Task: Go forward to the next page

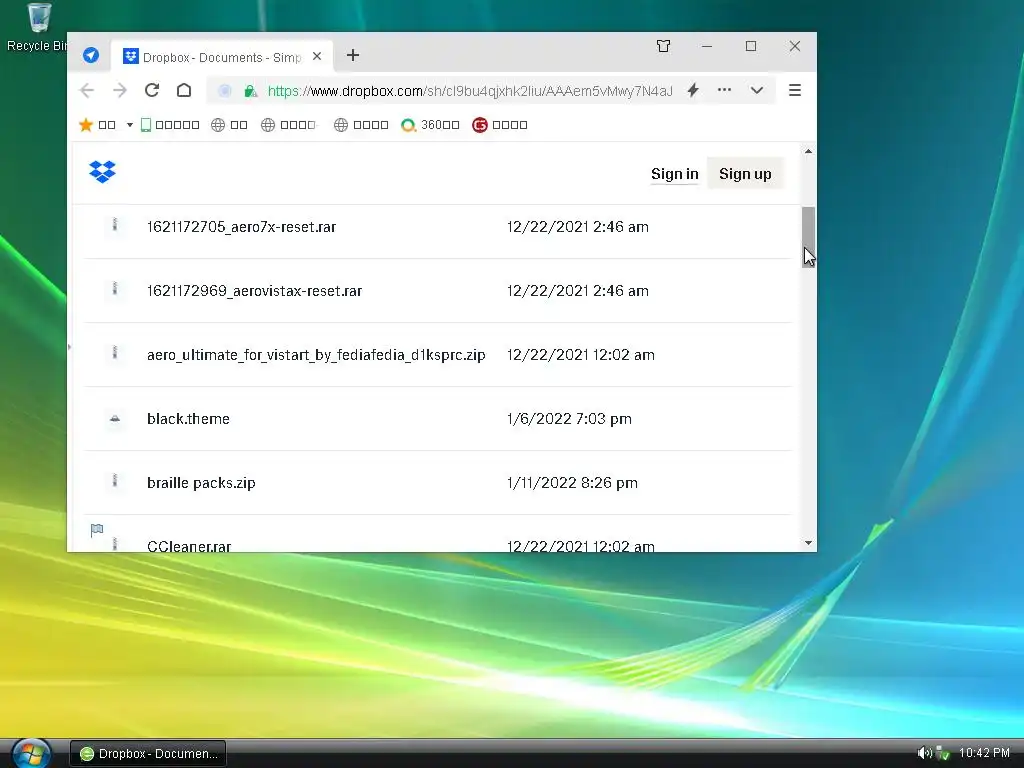Action: coord(120,90)
